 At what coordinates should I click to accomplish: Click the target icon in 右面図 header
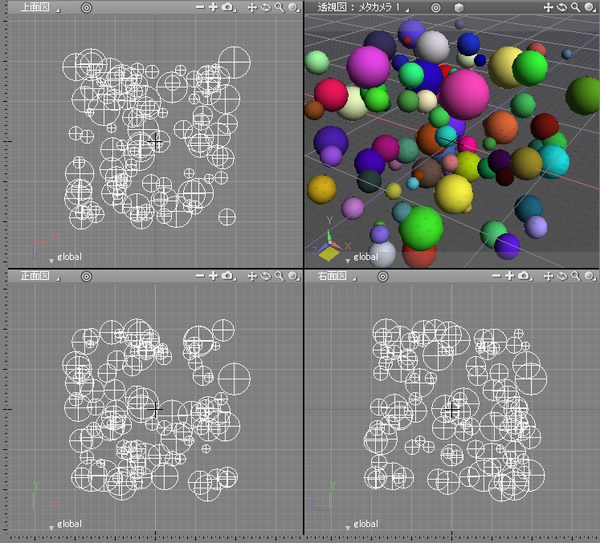[x=383, y=276]
